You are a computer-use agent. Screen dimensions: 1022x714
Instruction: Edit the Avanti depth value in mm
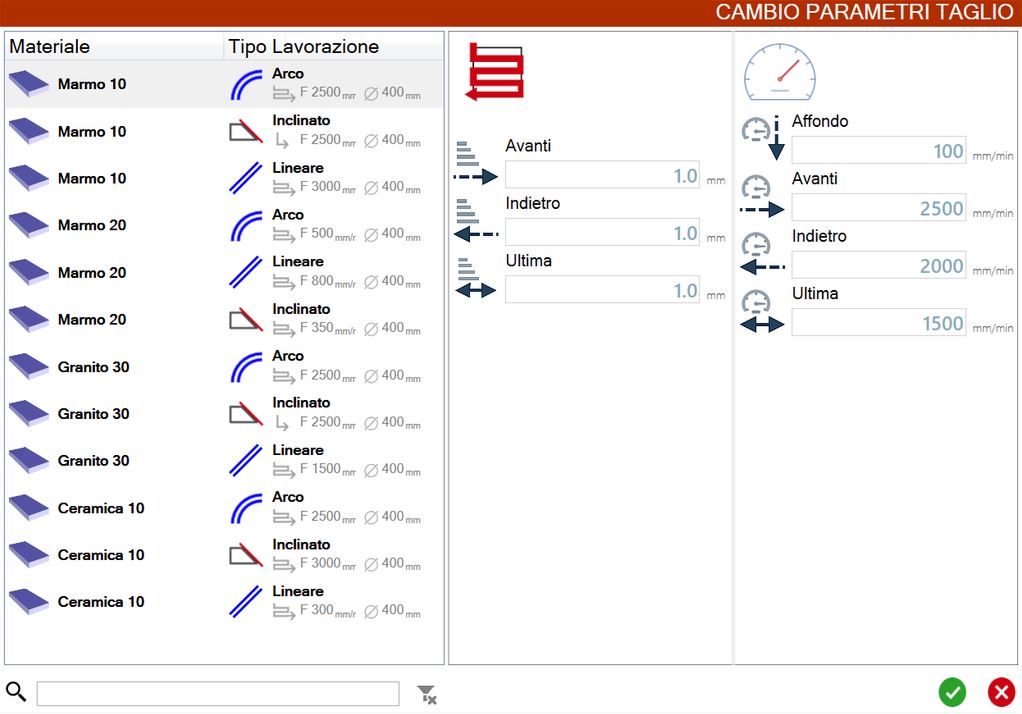[602, 175]
